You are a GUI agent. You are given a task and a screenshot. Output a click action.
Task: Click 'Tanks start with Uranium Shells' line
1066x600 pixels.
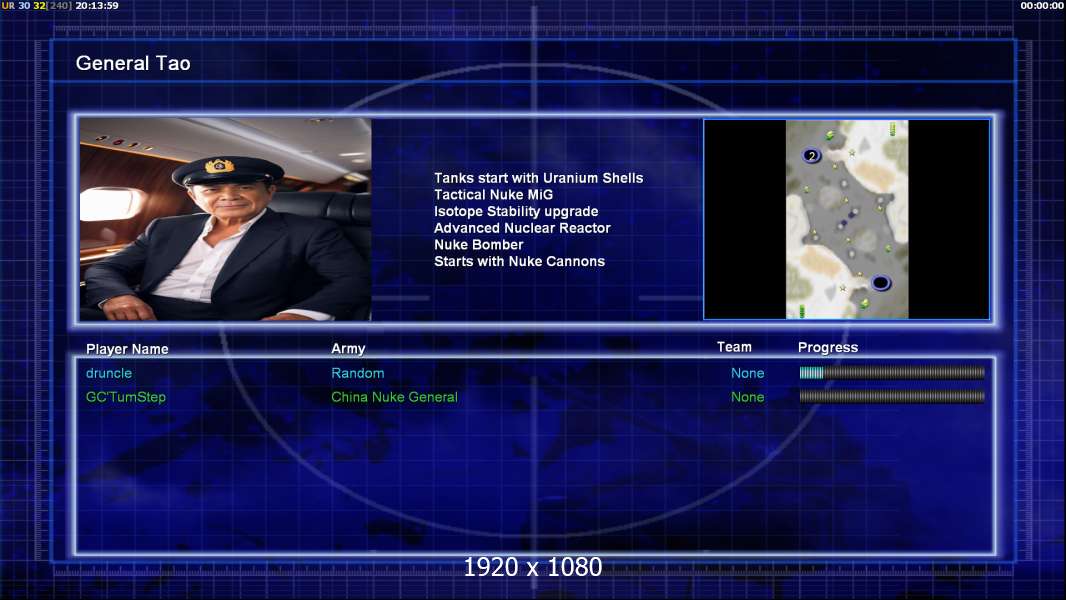tap(538, 178)
